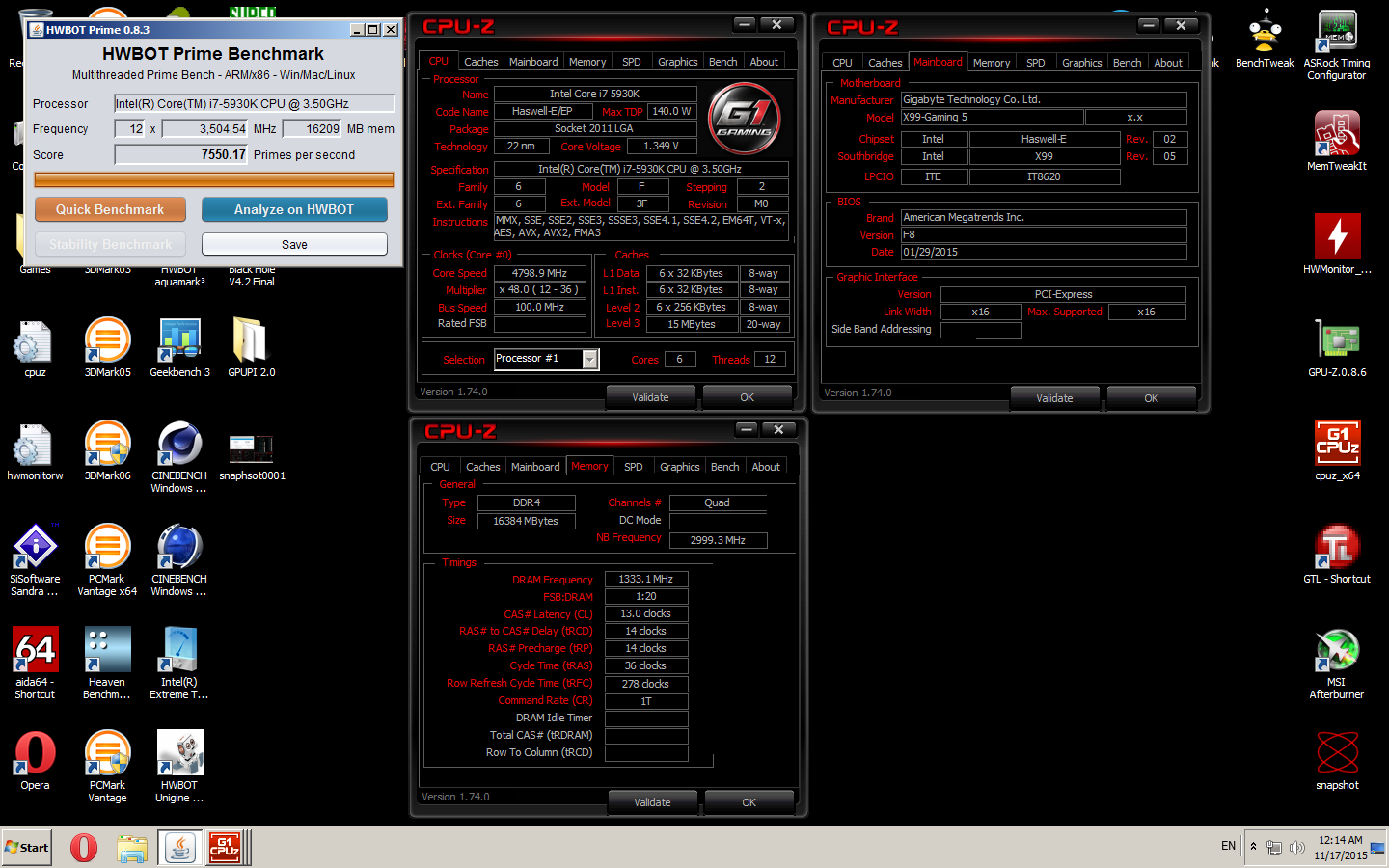This screenshot has width=1389, height=868.
Task: Open cpuz file desktop icon
Action: click(x=35, y=347)
